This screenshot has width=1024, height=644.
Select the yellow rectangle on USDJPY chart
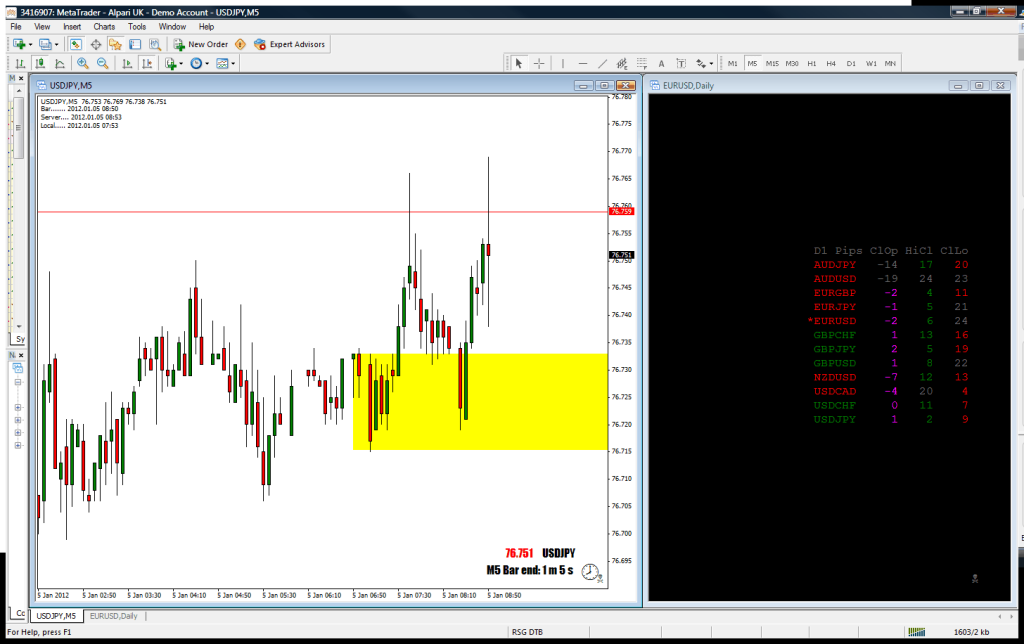[x=480, y=402]
